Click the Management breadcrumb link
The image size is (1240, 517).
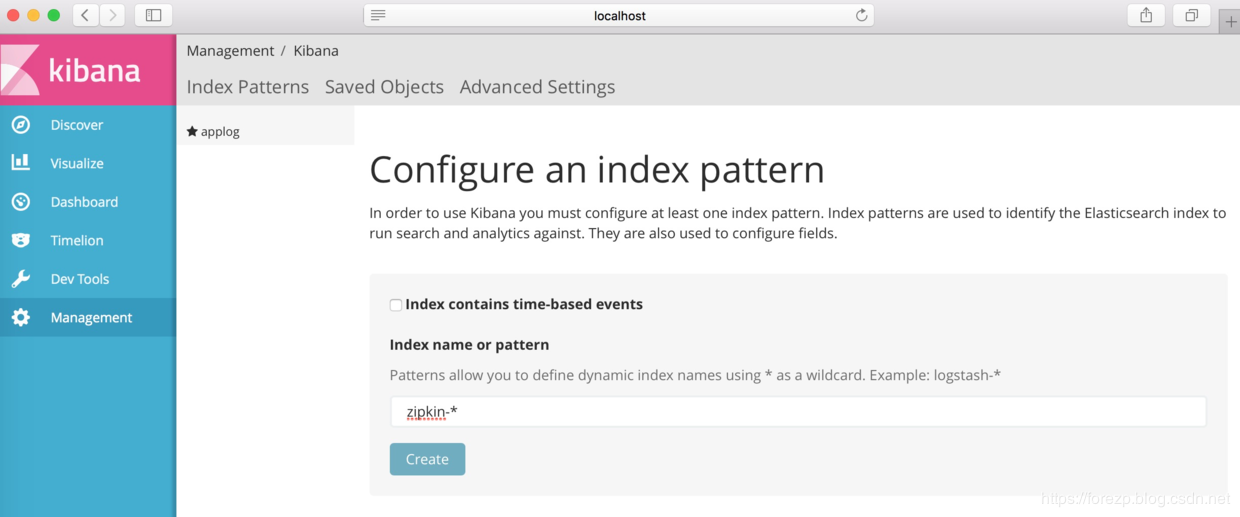pyautogui.click(x=230, y=51)
